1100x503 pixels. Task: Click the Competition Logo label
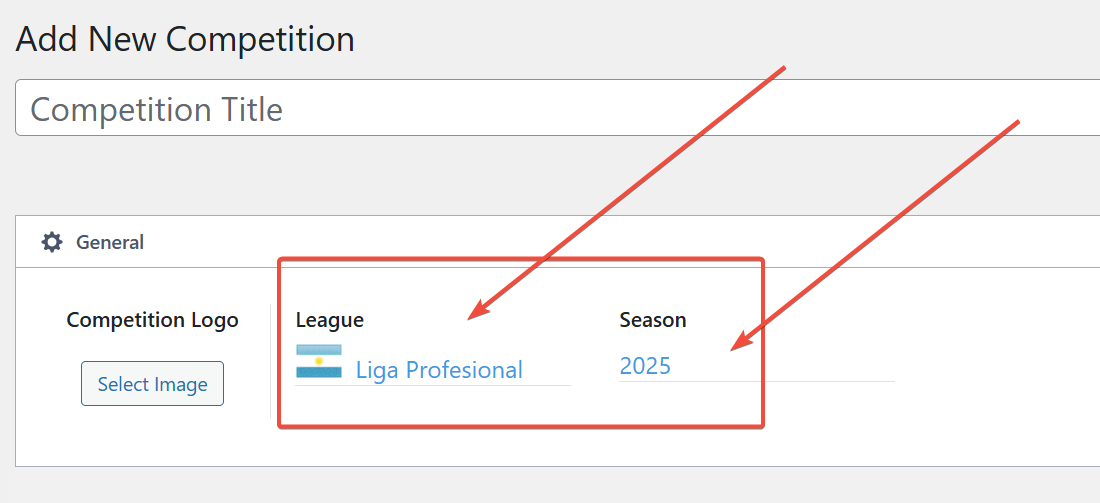coord(152,321)
